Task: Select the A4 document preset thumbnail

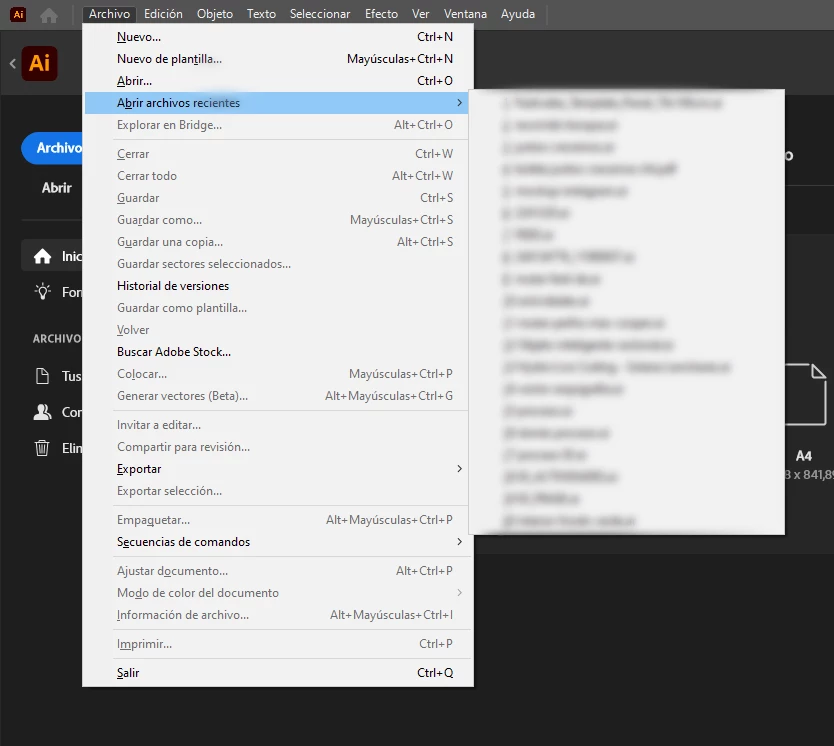Action: (806, 395)
